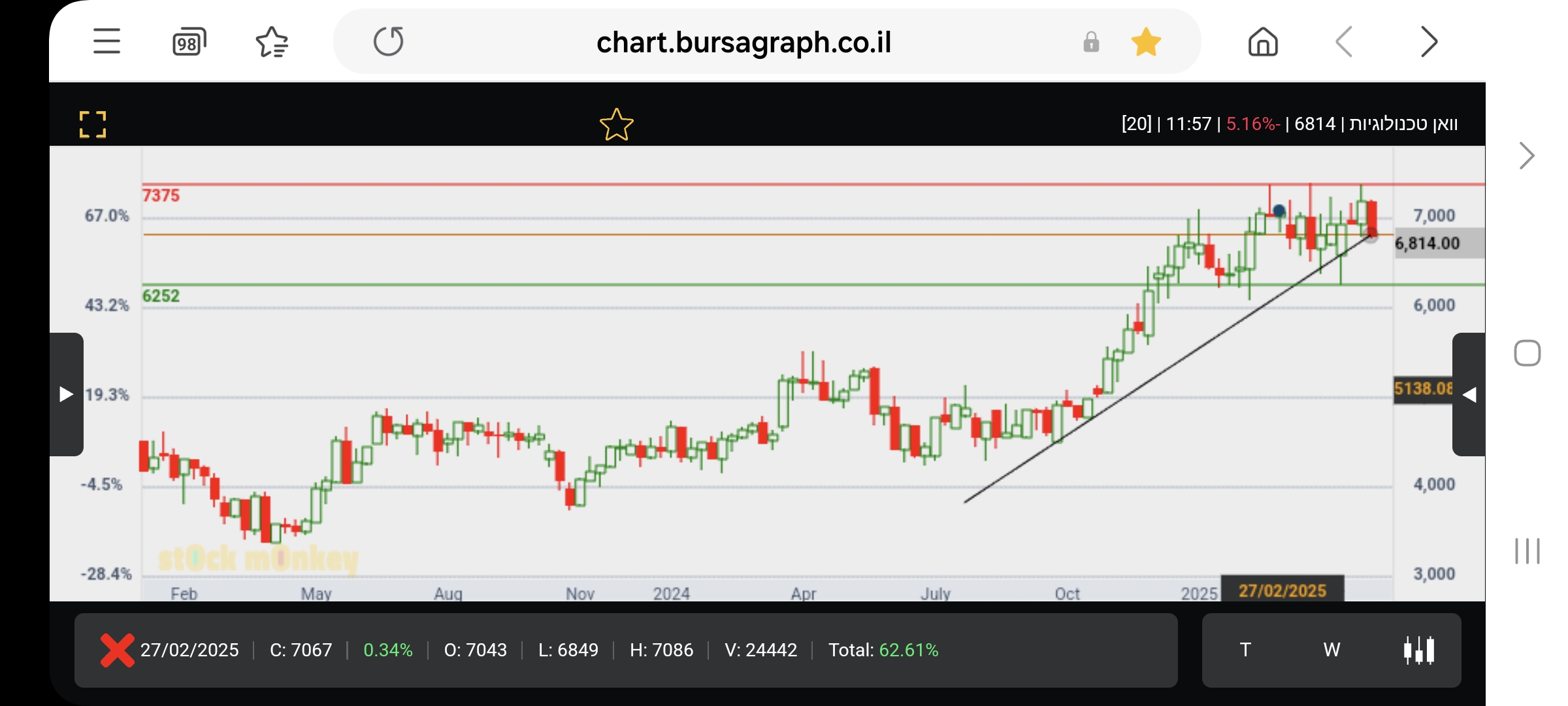Screen dimensions: 1568x706
Task: Tap the Android recent apps button
Action: click(x=1527, y=551)
